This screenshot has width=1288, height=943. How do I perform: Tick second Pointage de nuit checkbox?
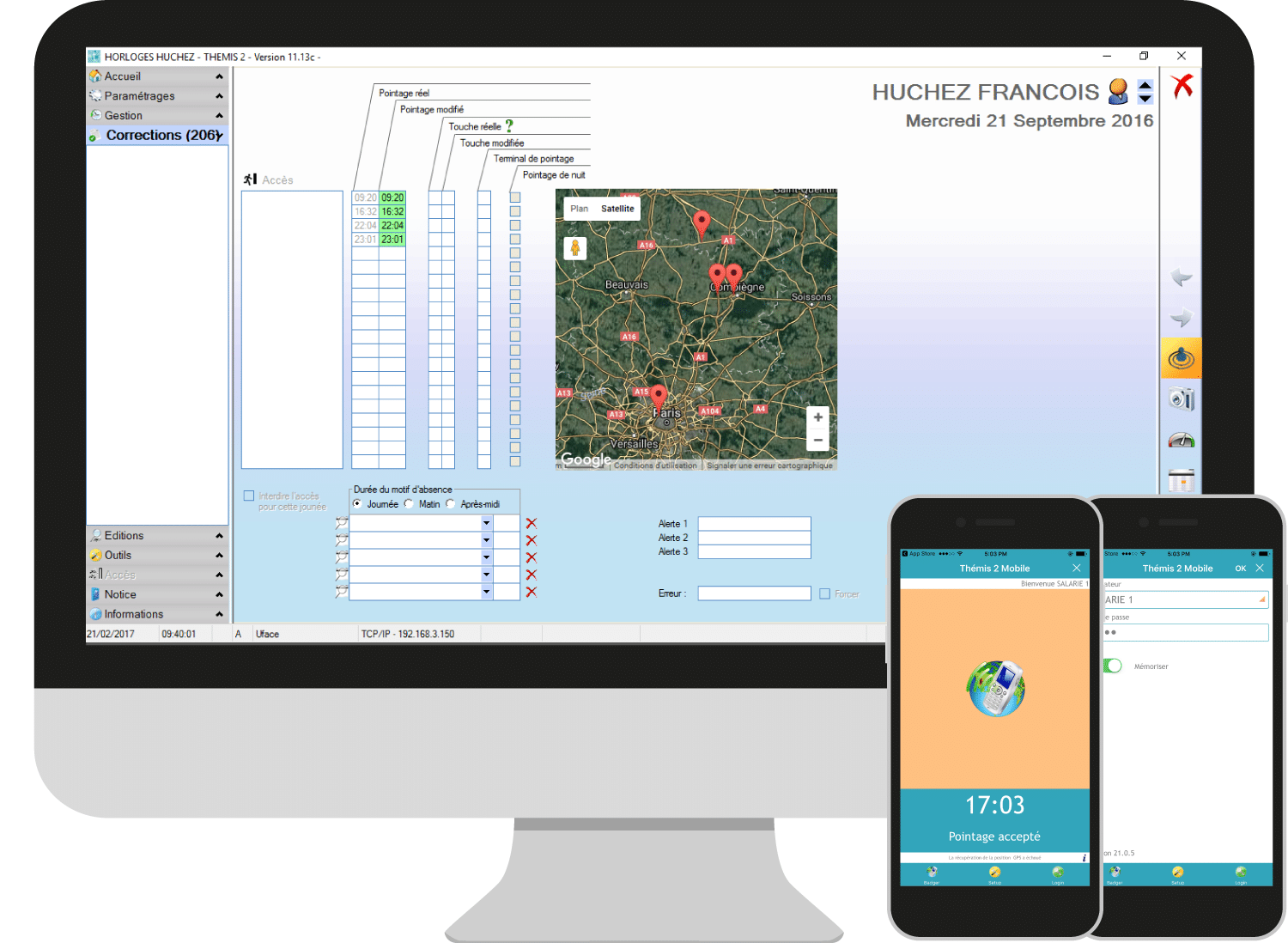515,211
